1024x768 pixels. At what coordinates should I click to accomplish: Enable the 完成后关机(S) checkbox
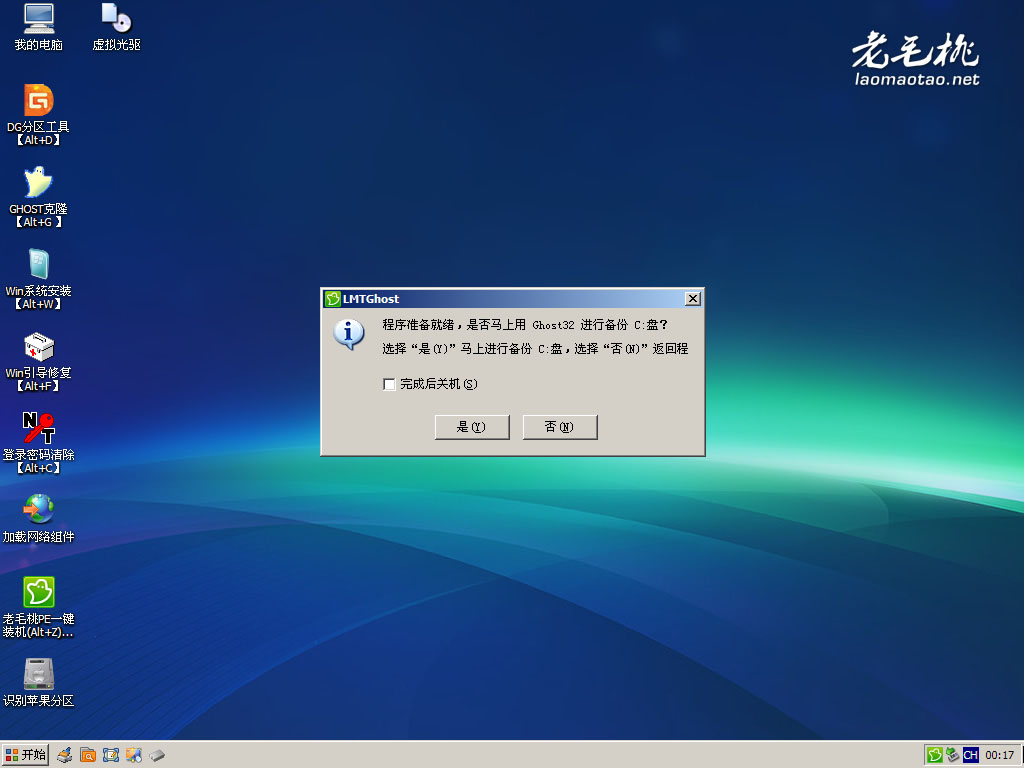pyautogui.click(x=389, y=384)
